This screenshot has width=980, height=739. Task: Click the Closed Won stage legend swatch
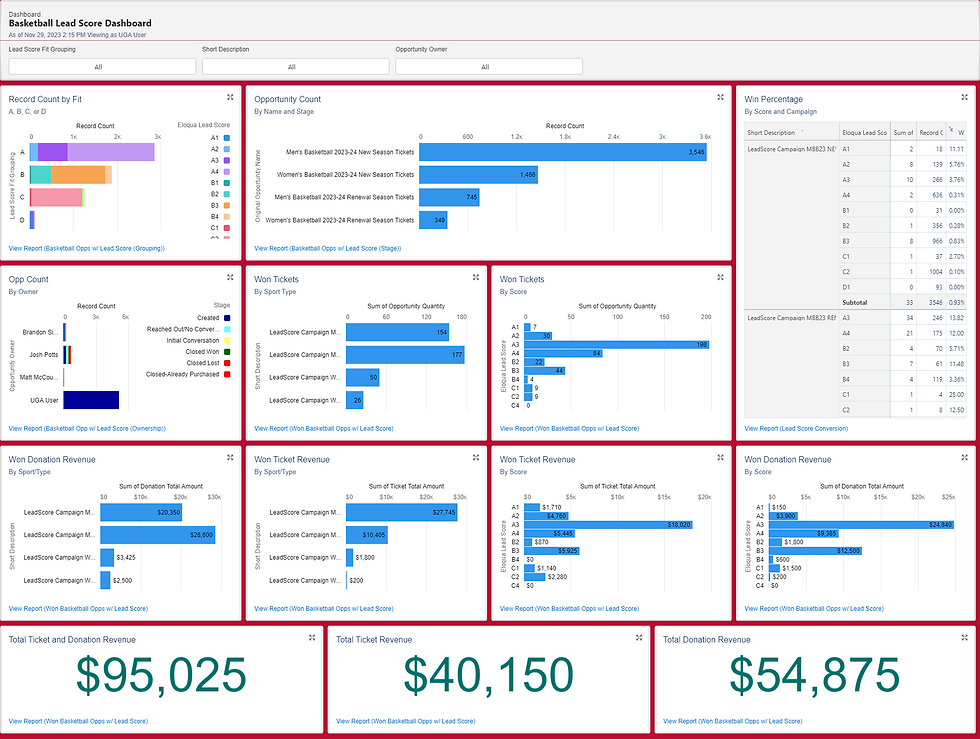pos(227,351)
